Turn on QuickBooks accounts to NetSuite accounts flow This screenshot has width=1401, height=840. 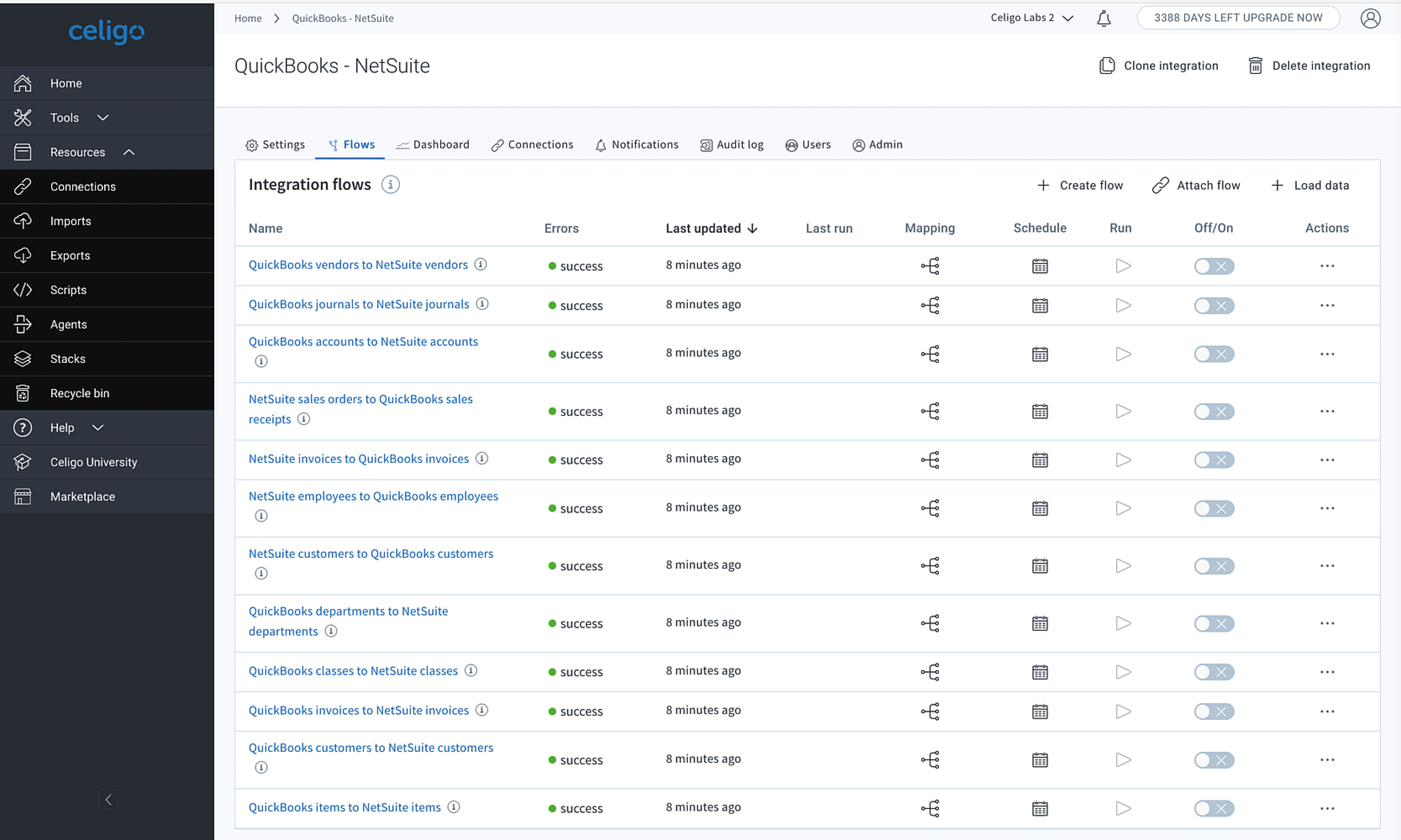[x=1213, y=354]
